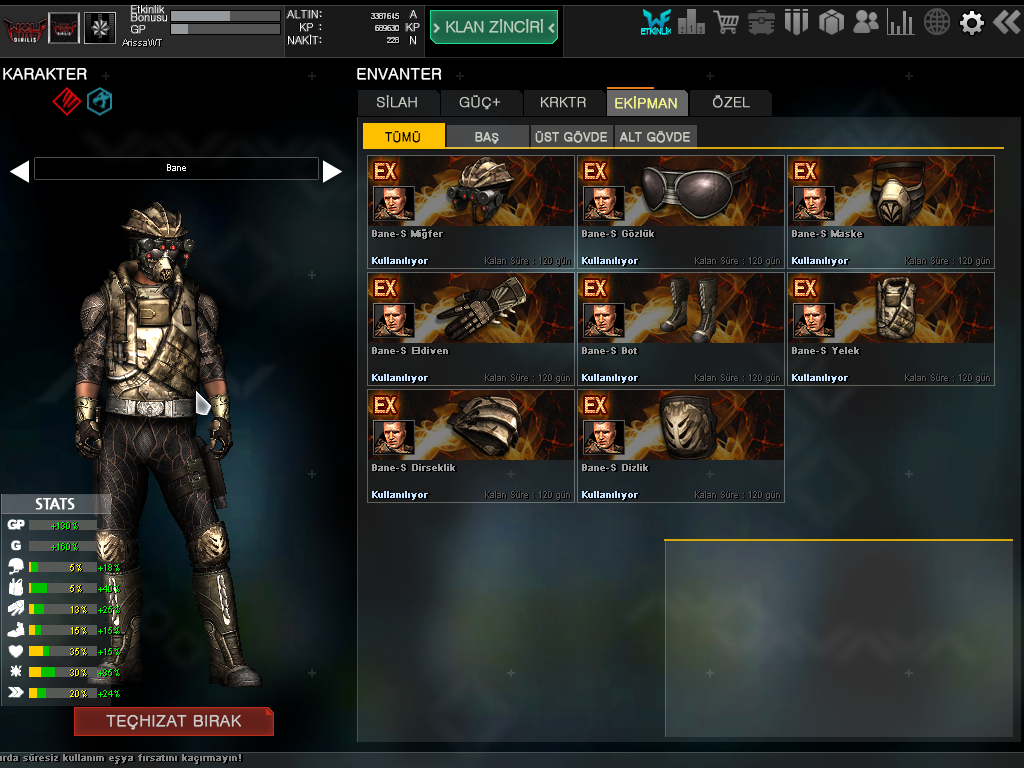Filter by ÜST GÖVDE equipment
This screenshot has width=1024, height=768.
click(571, 136)
